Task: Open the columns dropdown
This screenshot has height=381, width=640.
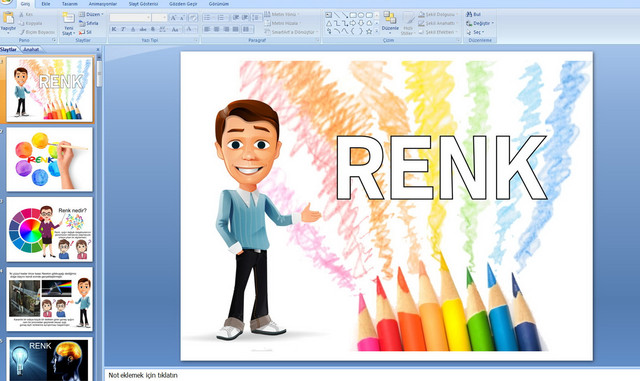Action: click(247, 29)
